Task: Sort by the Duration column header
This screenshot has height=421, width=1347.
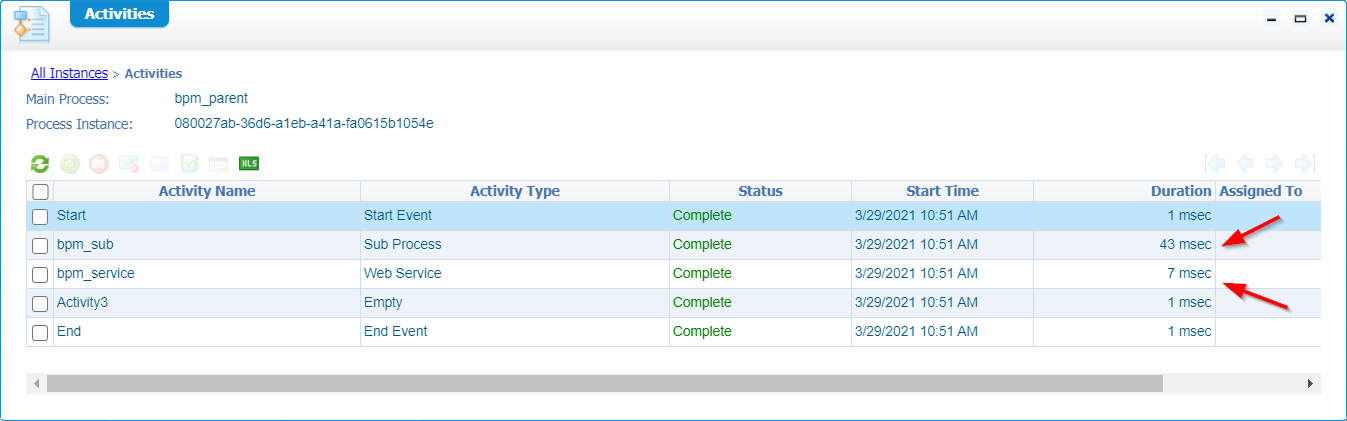Action: (1180, 191)
